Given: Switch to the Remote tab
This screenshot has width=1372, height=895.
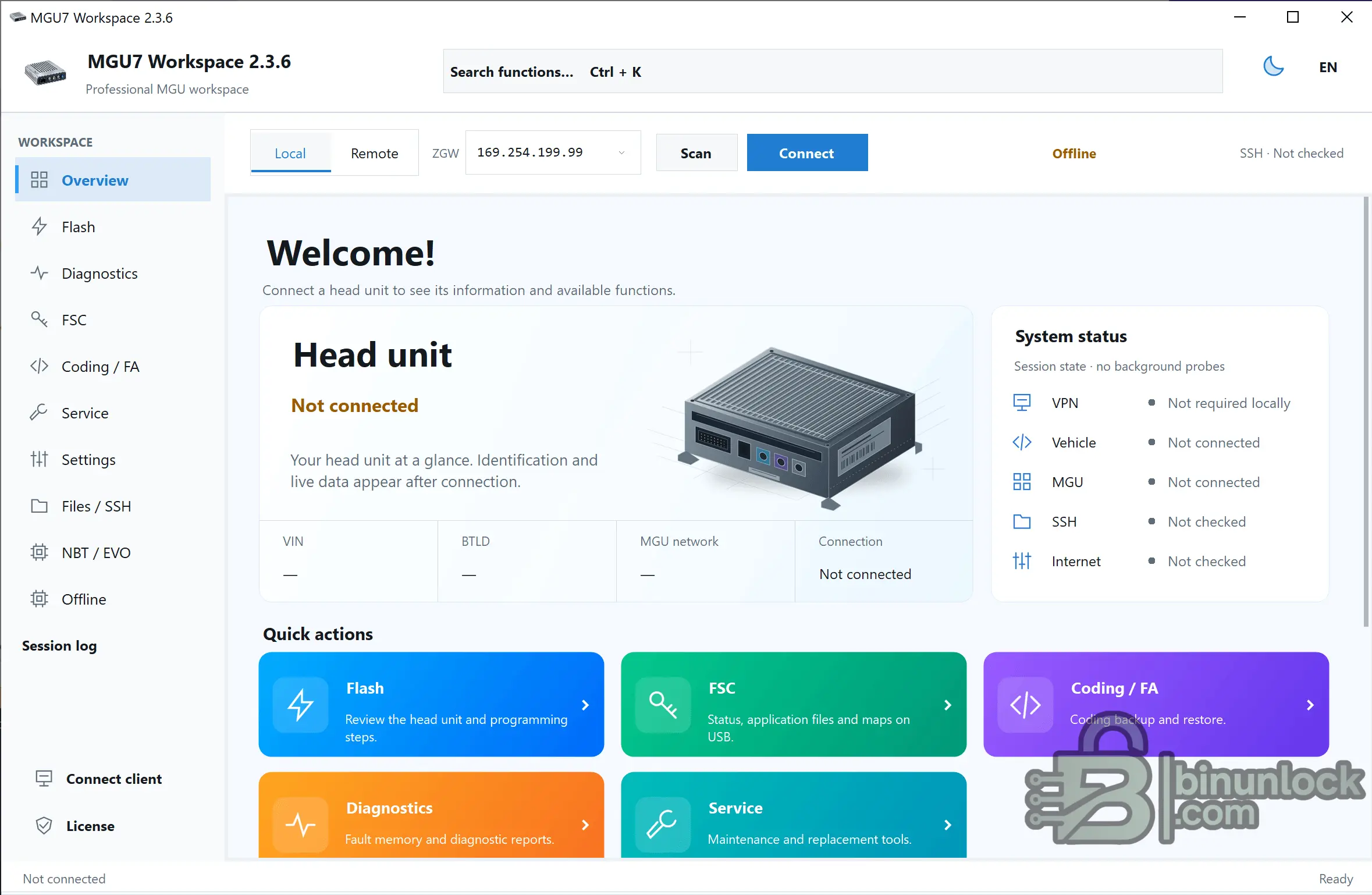Looking at the screenshot, I should (x=375, y=154).
